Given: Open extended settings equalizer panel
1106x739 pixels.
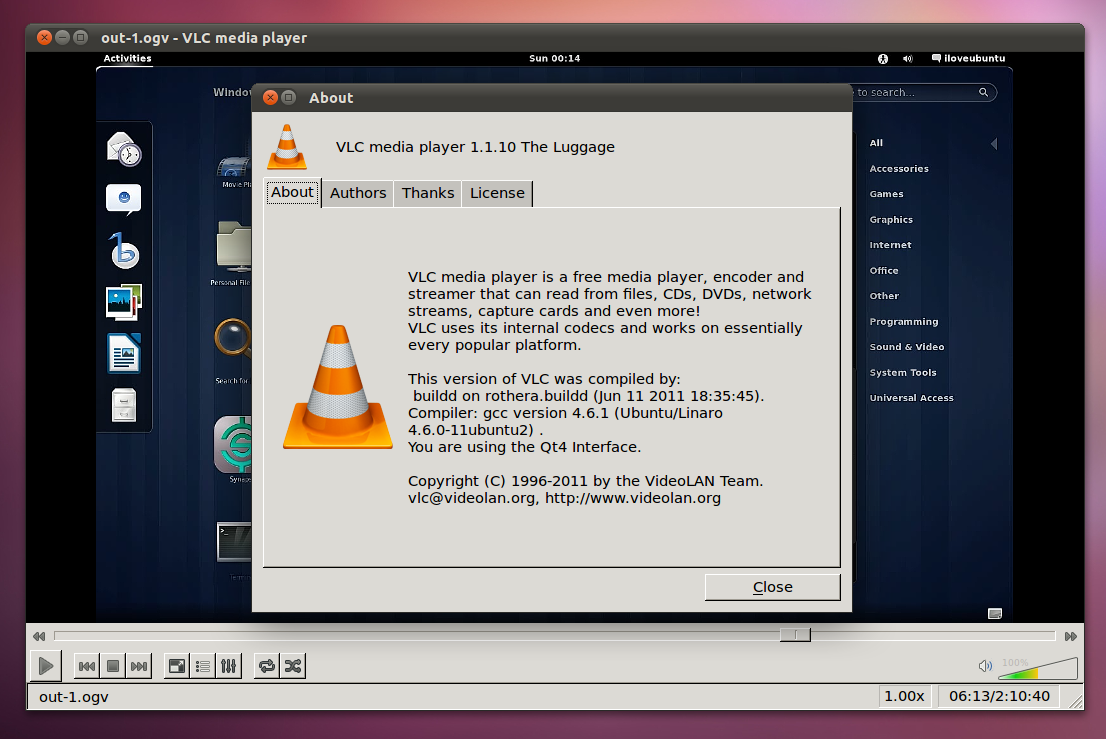Looking at the screenshot, I should point(229,666).
